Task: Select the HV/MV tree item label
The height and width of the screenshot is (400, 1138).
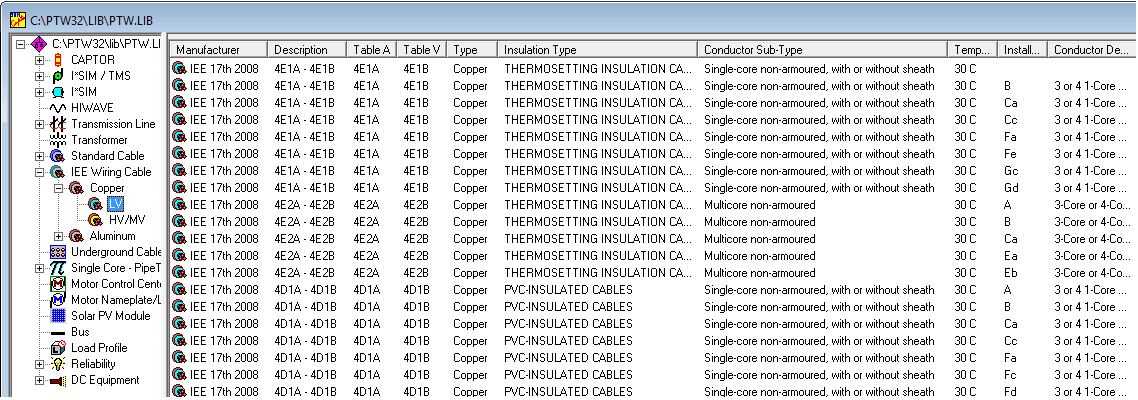Action: click(x=126, y=219)
